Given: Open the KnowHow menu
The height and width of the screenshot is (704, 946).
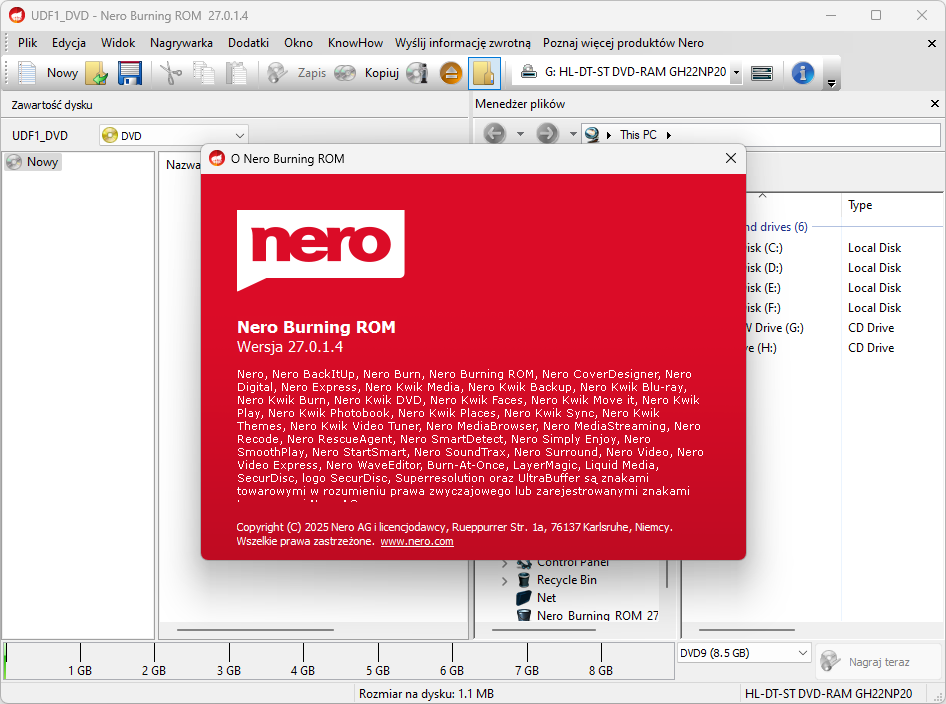Looking at the screenshot, I should [x=355, y=43].
